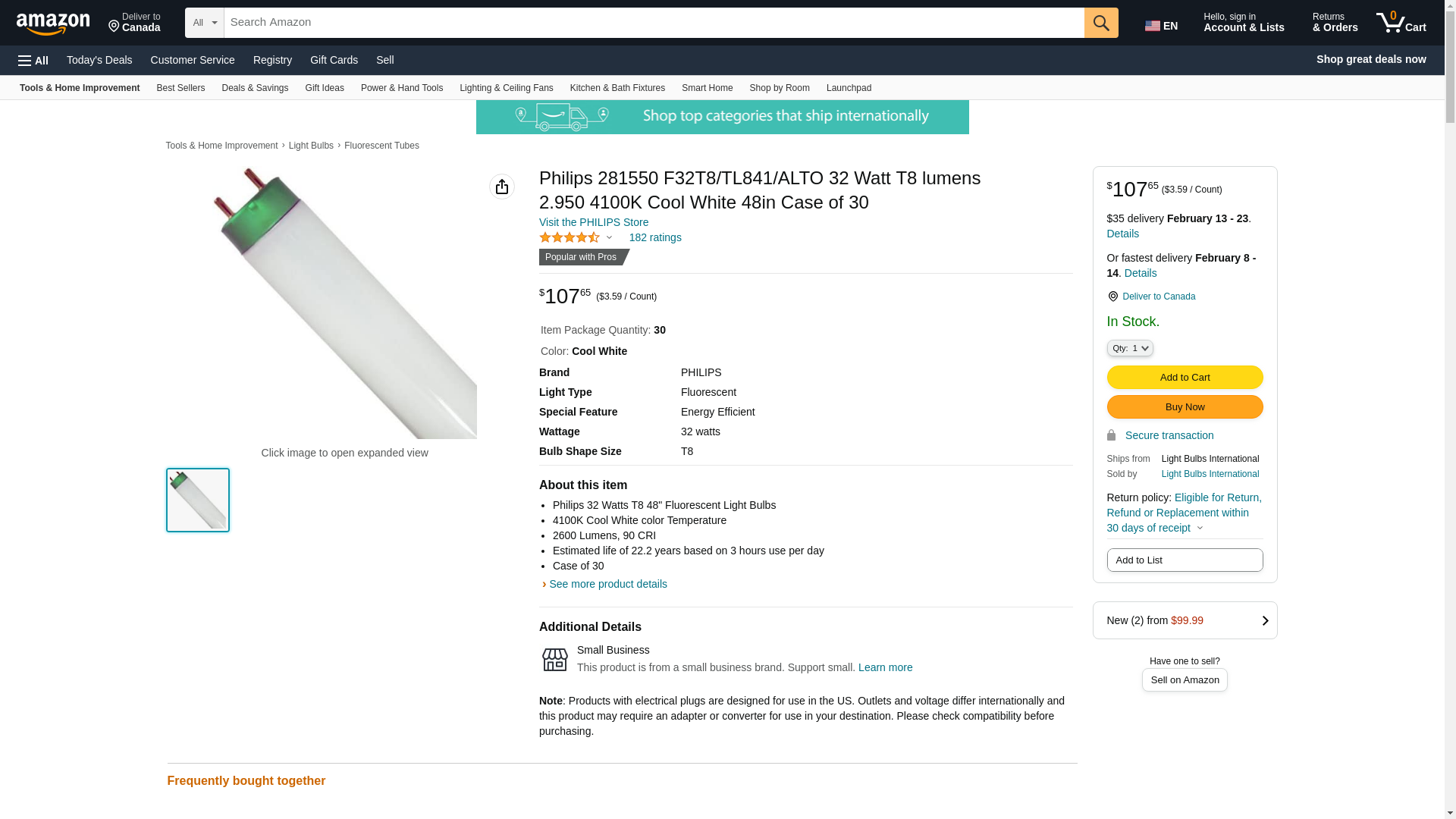Expand the star ratings popover arrow
The width and height of the screenshot is (1456, 819).
[x=609, y=238]
